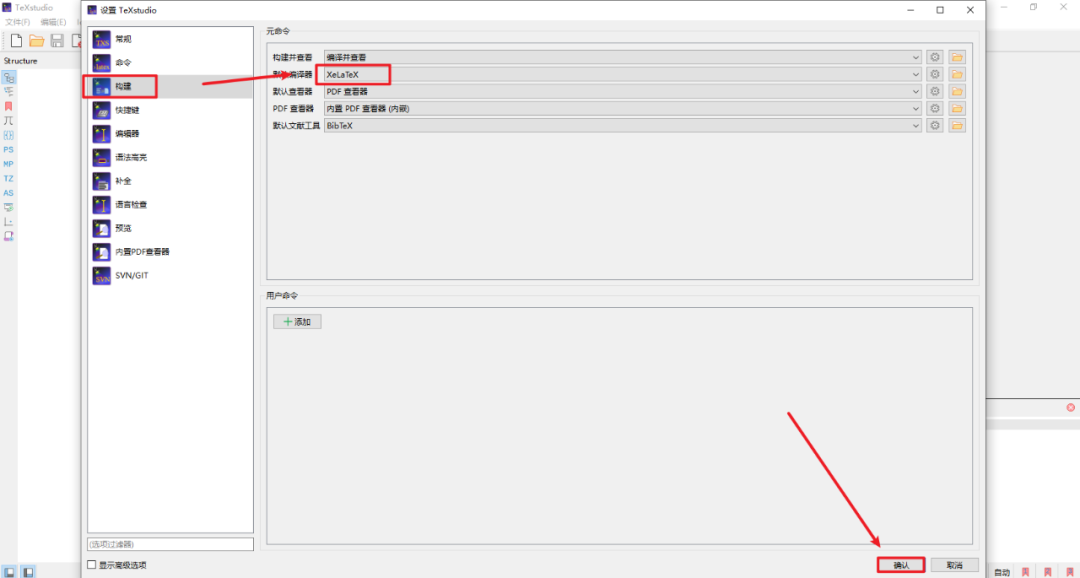Click the 确认 (OK) button
The height and width of the screenshot is (578, 1080).
(900, 565)
